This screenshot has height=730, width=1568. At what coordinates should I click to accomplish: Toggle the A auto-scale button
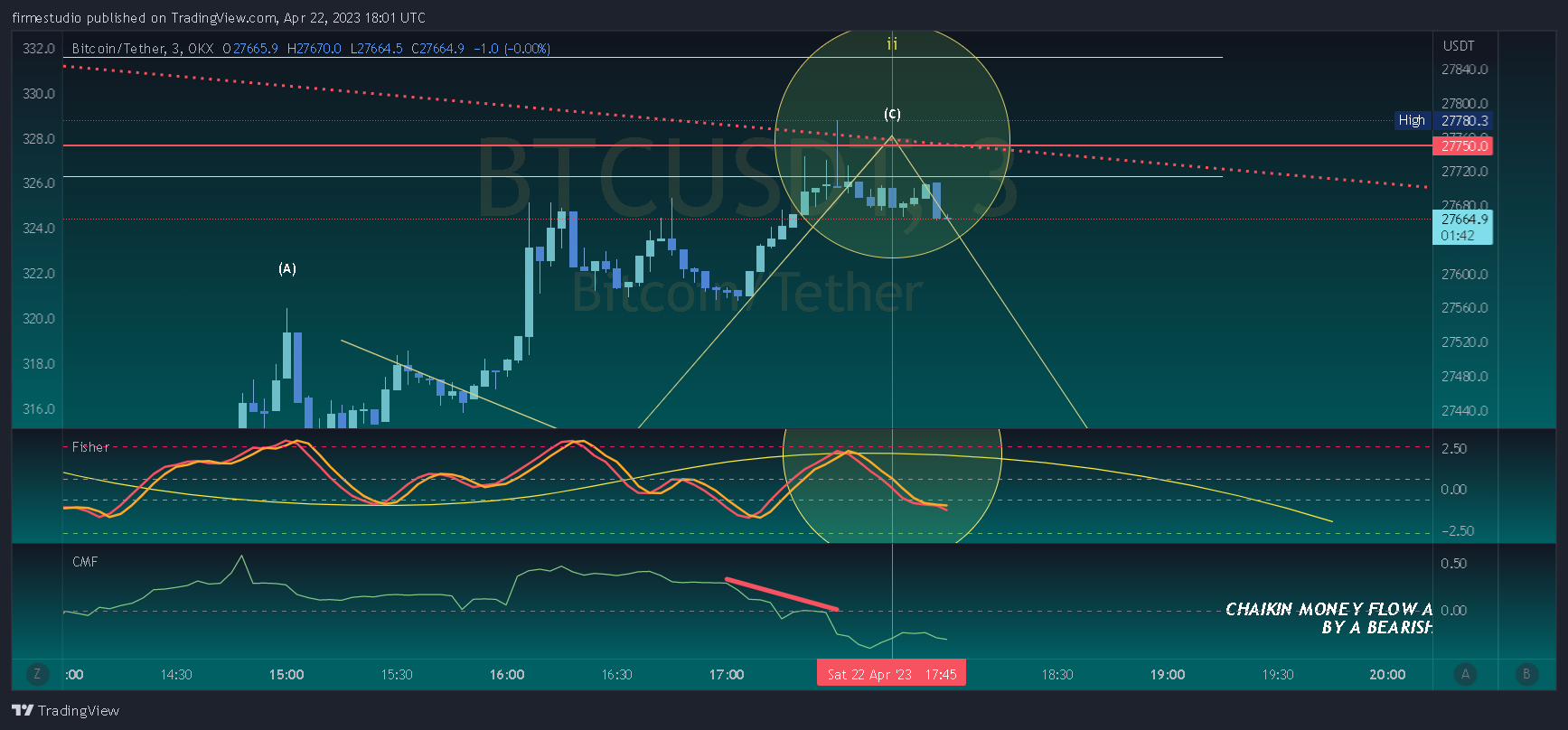[1465, 674]
